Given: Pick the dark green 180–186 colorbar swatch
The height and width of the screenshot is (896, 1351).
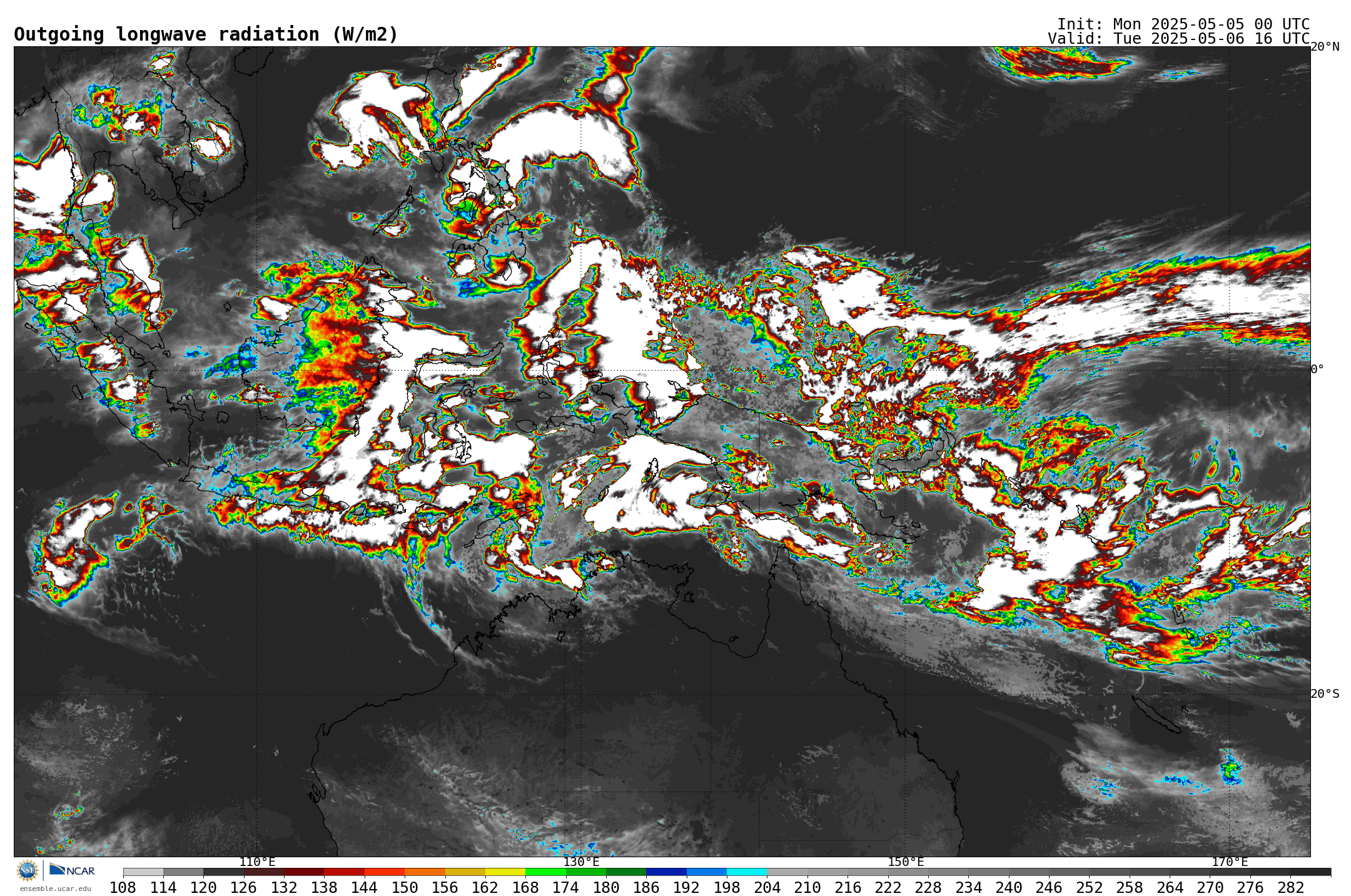Looking at the screenshot, I should [x=626, y=872].
